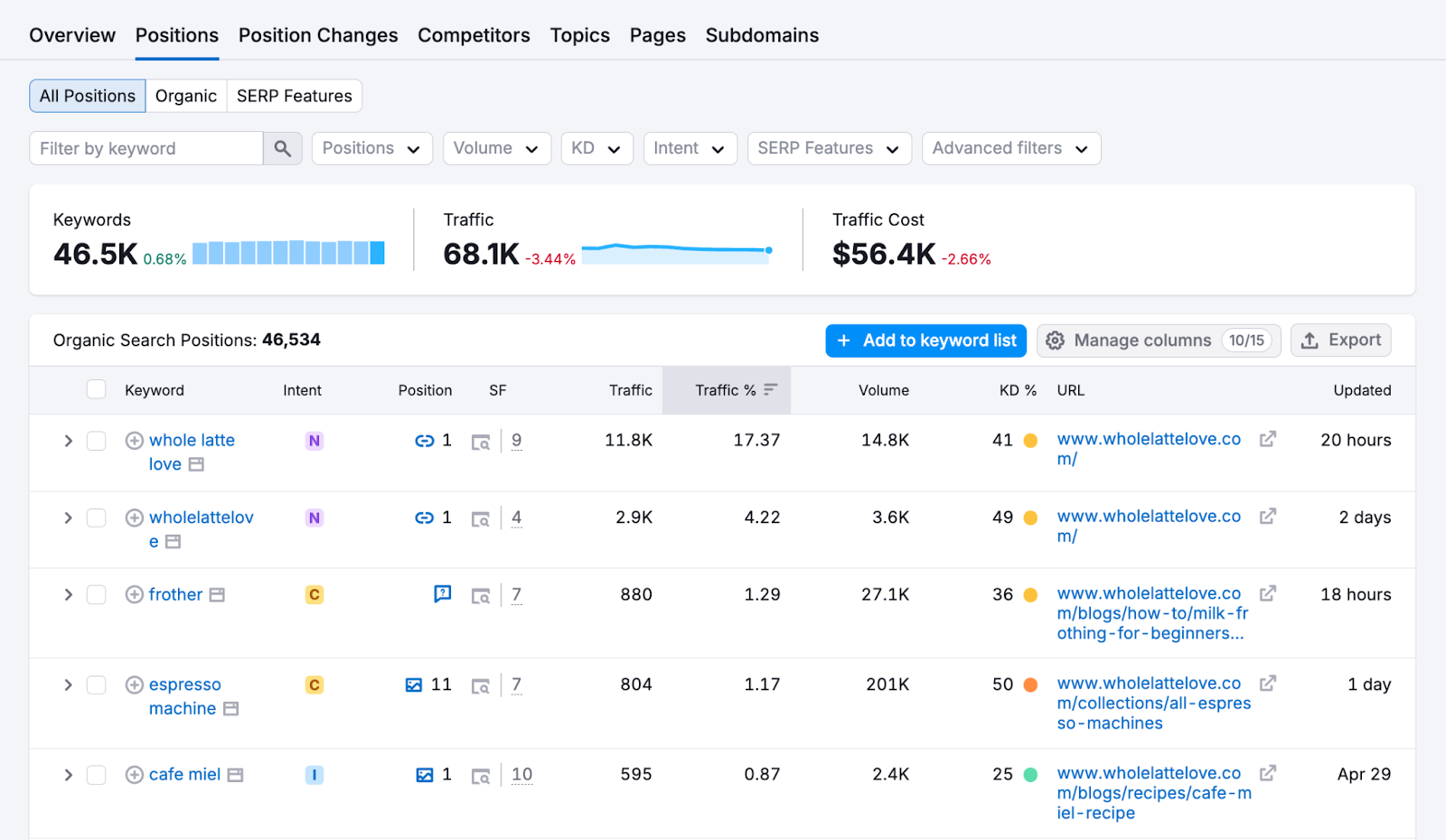This screenshot has height=840, width=1446.
Task: Check the 'frother' row checkbox
Action: pos(97,594)
